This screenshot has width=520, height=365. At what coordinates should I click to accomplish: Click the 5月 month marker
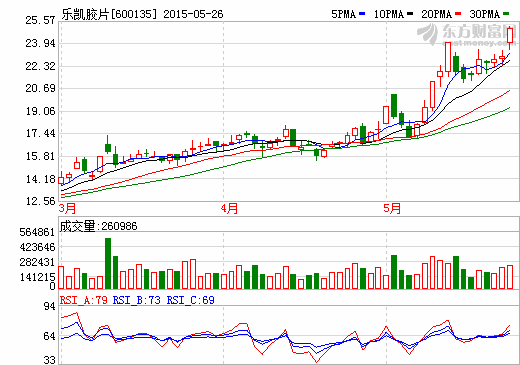click(392, 209)
